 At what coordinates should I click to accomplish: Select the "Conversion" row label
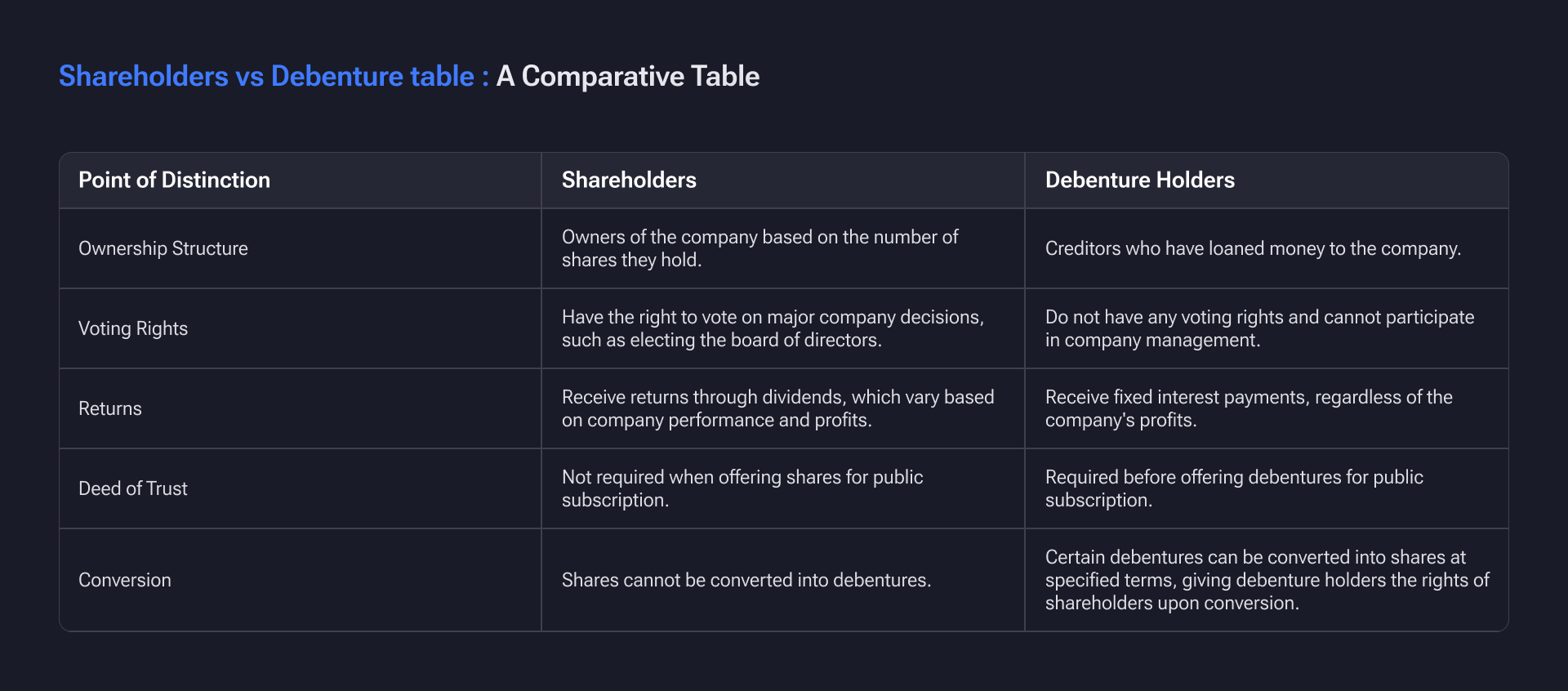[x=125, y=581]
